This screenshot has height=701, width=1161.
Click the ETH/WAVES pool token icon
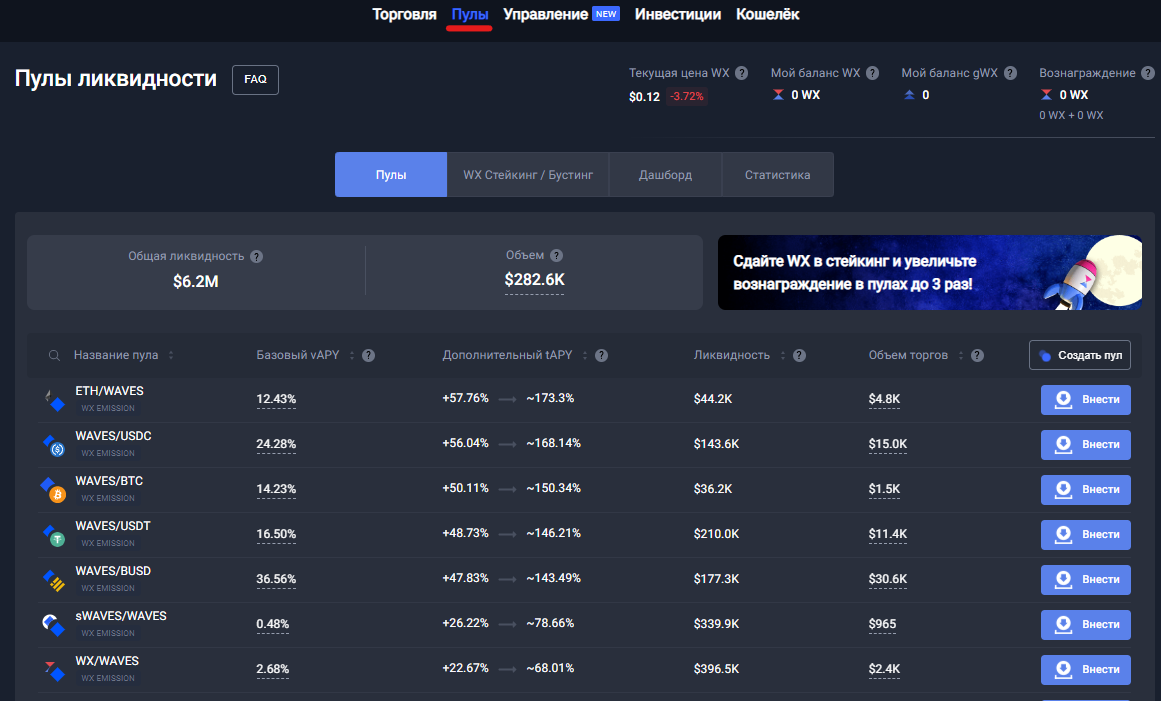(53, 400)
